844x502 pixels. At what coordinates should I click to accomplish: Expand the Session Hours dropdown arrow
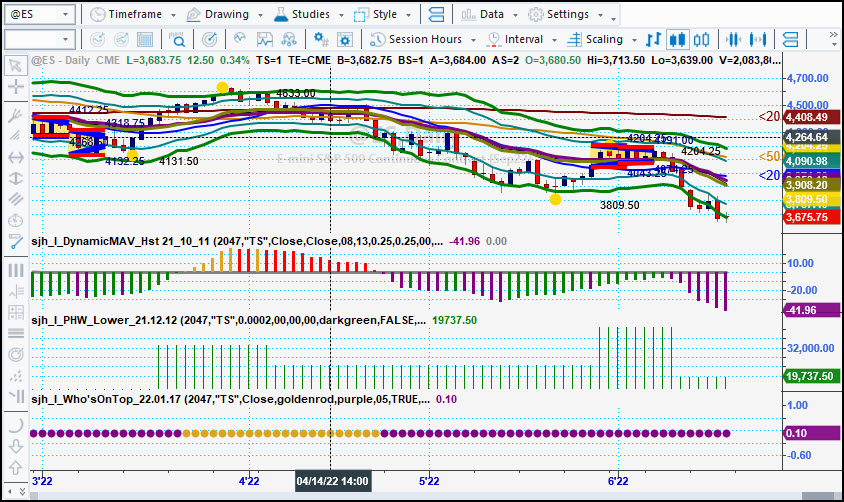click(473, 40)
